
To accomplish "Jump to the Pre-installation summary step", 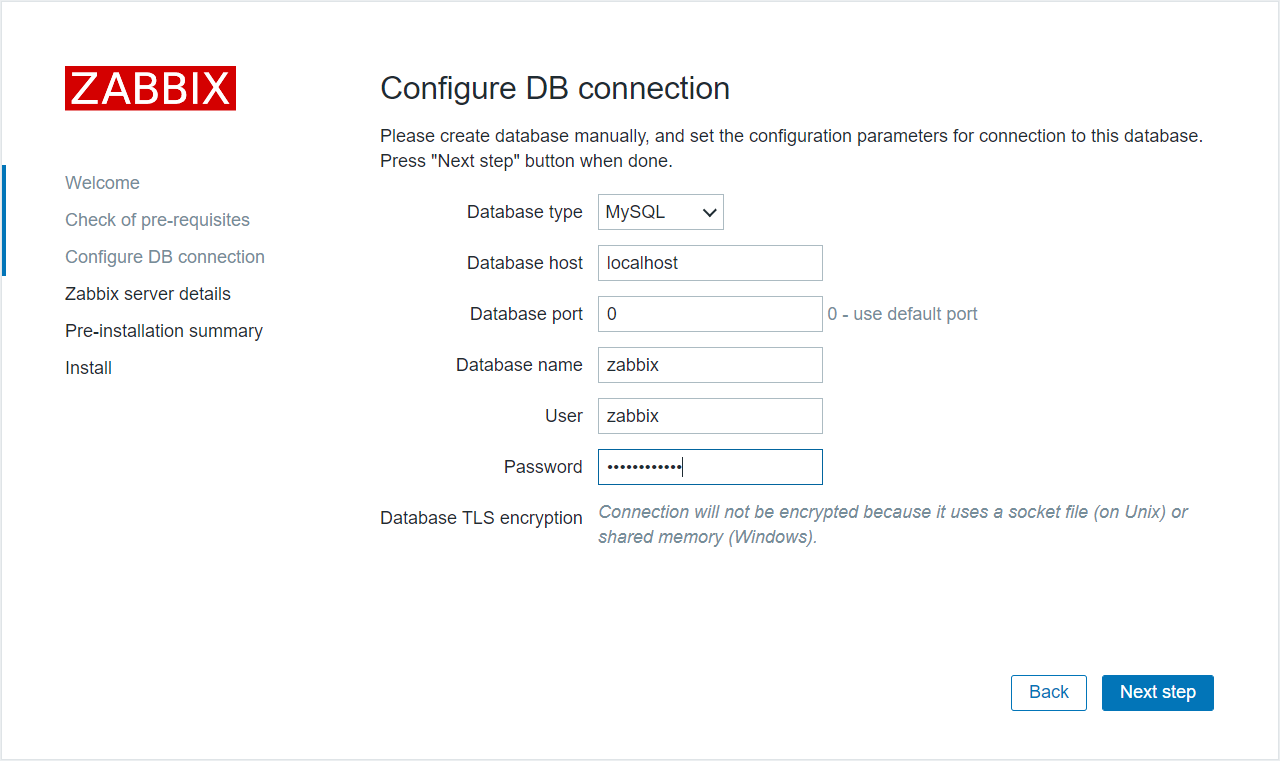I will pos(164,331).
